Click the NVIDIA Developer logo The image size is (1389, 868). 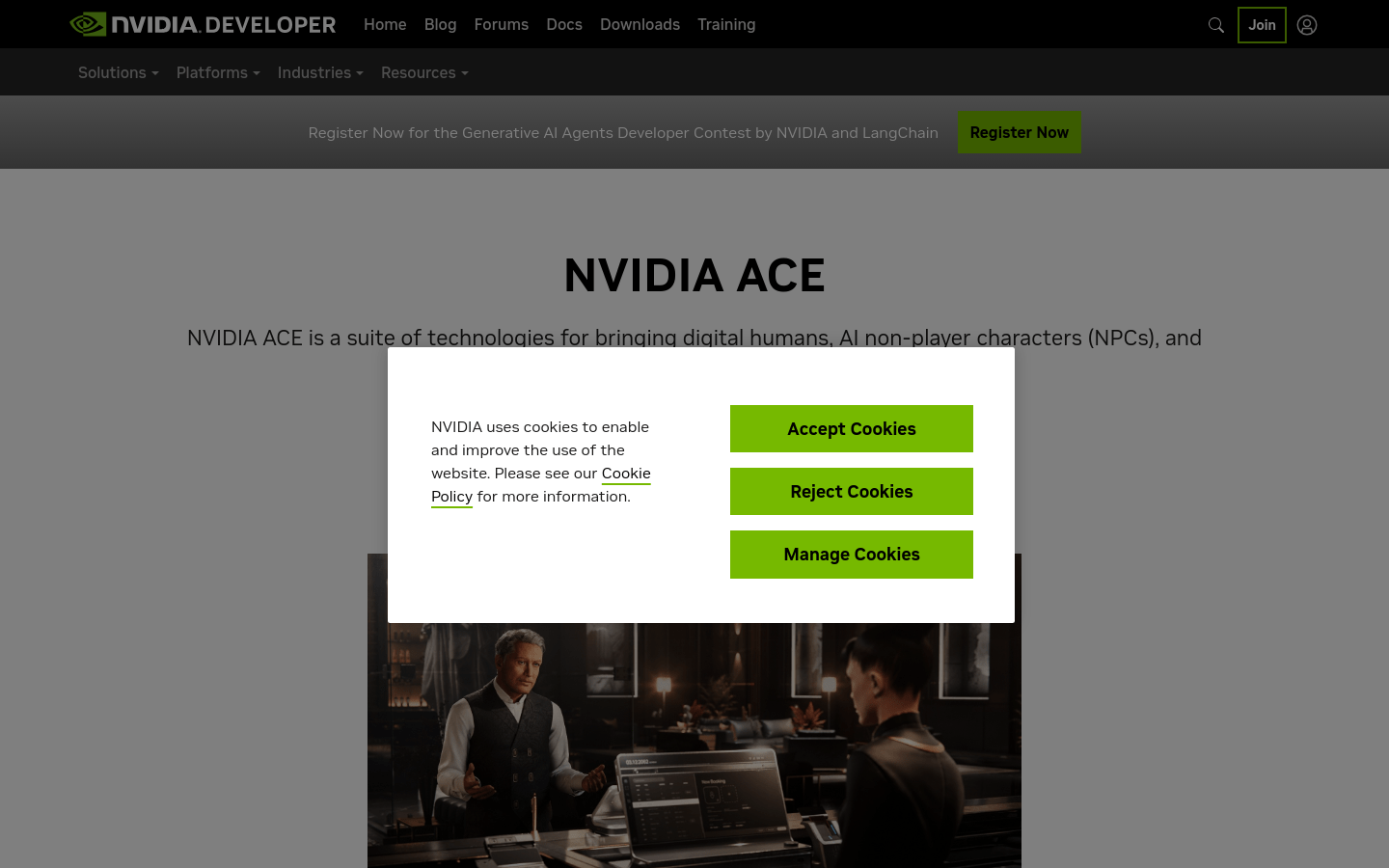point(203,24)
